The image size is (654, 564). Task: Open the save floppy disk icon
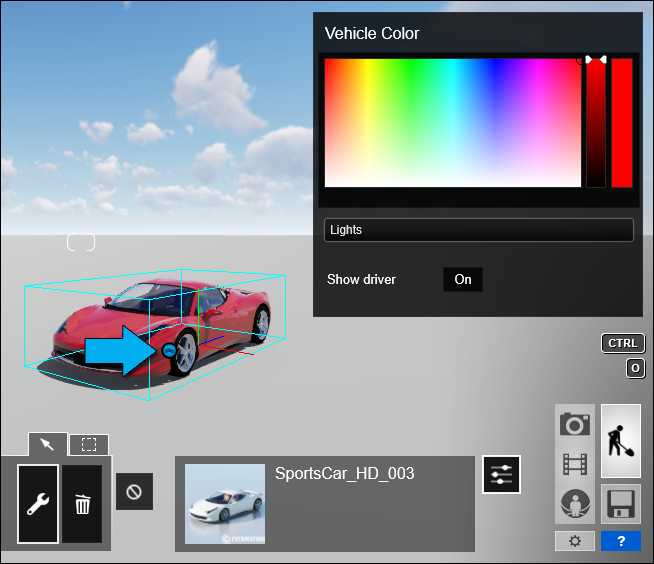[621, 504]
